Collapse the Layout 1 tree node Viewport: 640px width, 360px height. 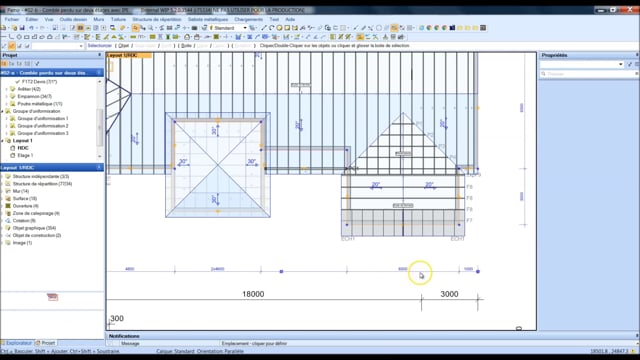tap(2, 140)
